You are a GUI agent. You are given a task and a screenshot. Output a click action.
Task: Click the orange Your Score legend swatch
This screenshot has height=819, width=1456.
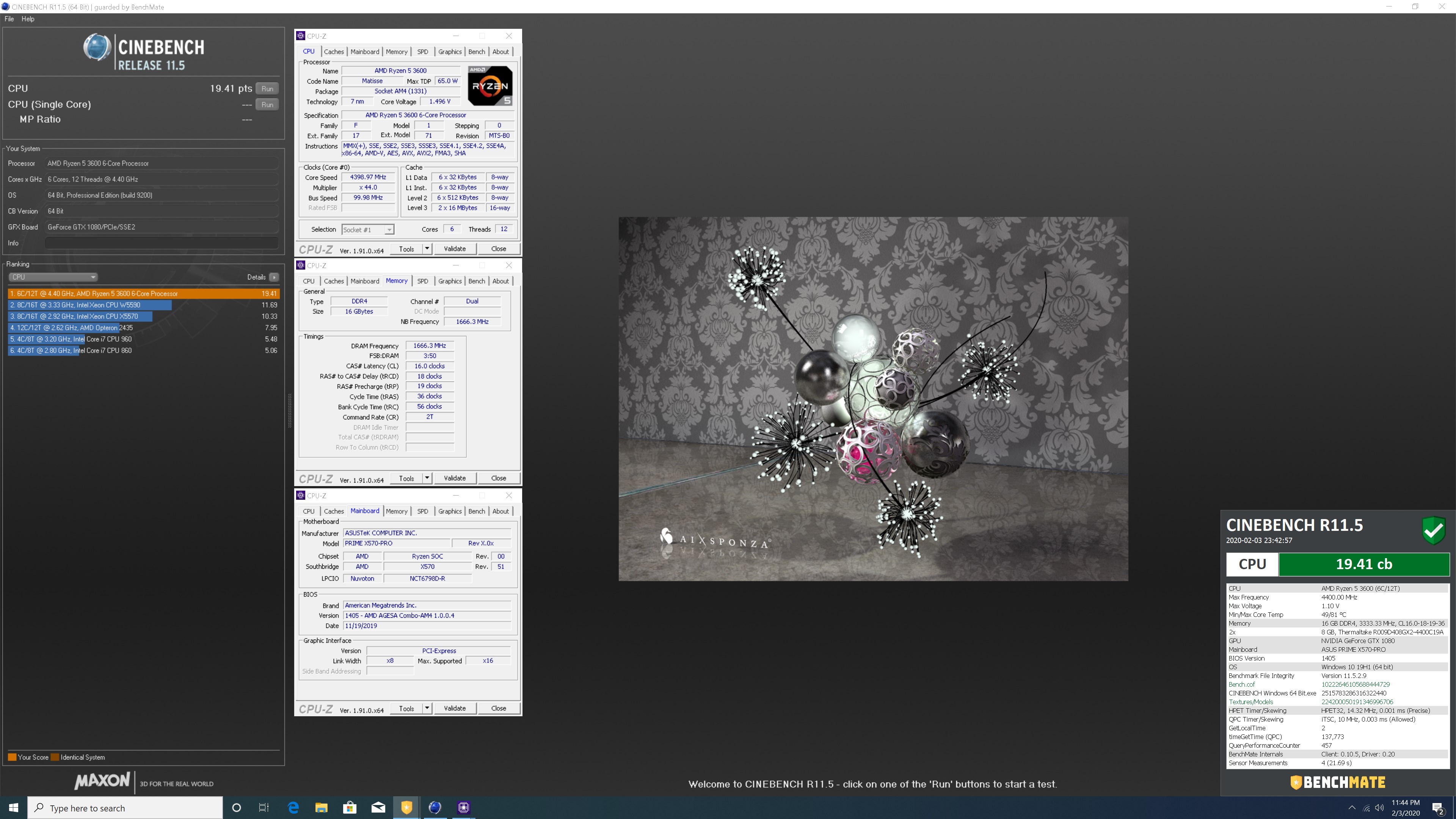(12, 758)
